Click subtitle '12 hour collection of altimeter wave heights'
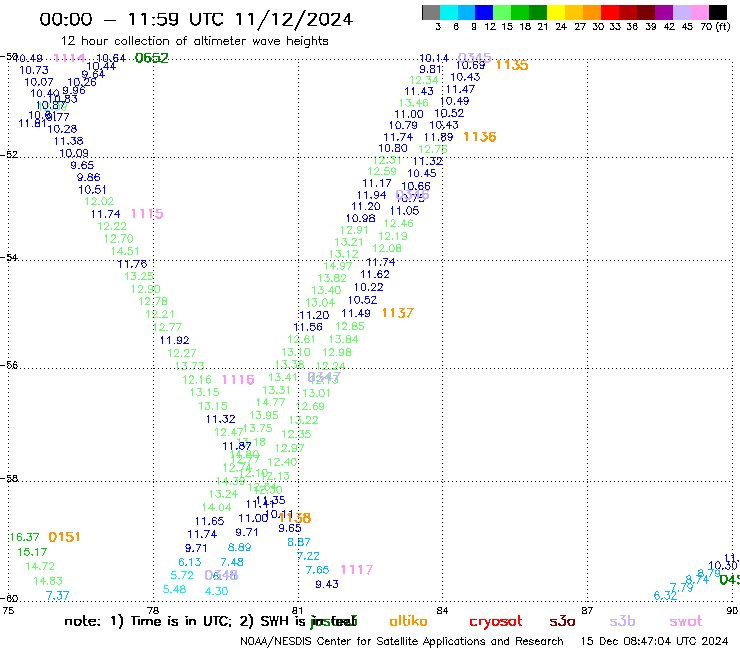 point(194,41)
